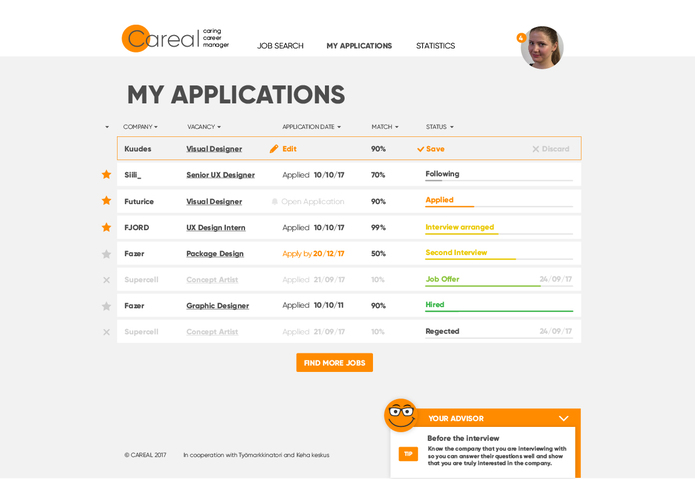The image size is (695, 494).
Task: Open Concept Artist link in Regected row
Action: click(x=212, y=332)
